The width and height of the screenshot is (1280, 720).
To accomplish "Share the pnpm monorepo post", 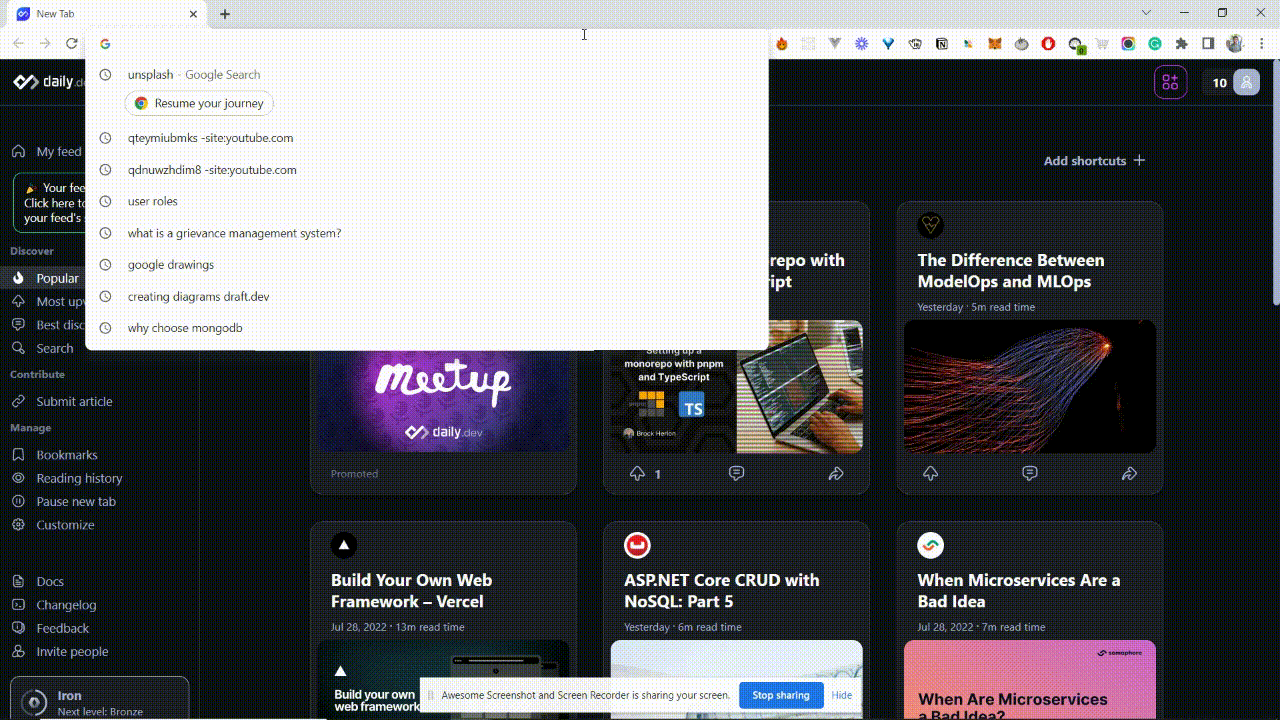I will (836, 474).
